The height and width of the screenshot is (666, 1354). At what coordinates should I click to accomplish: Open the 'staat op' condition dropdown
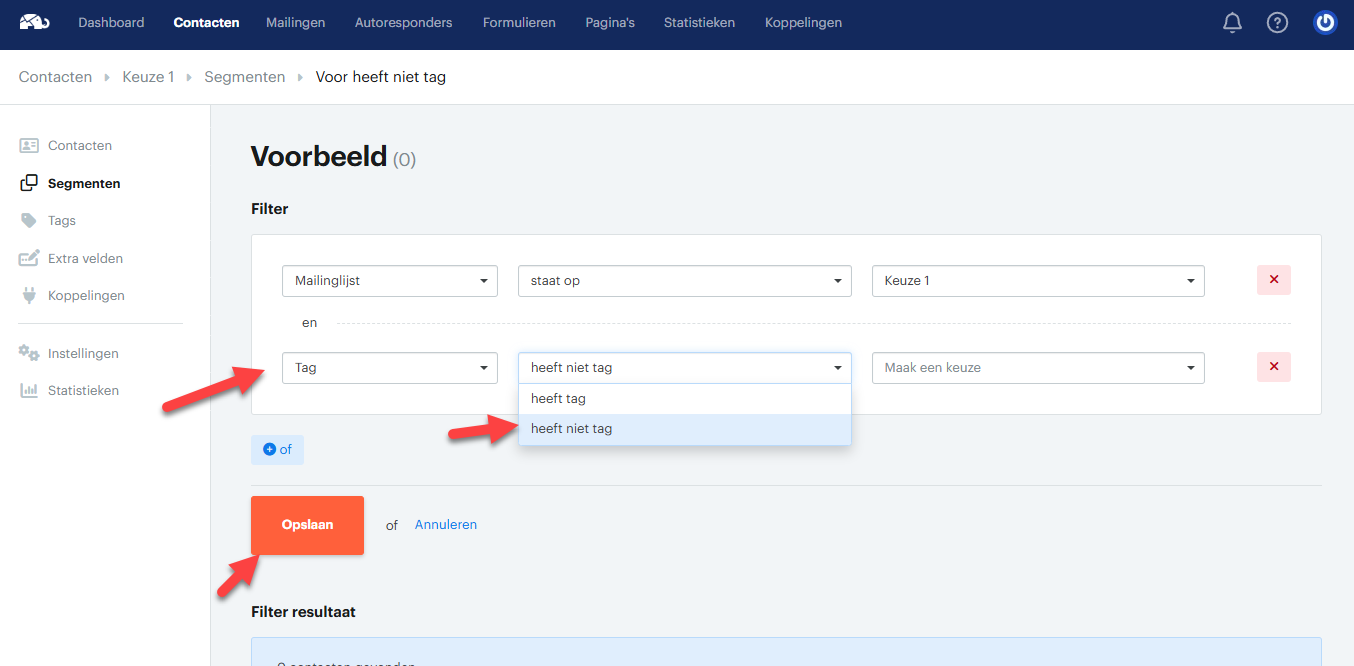(x=685, y=281)
